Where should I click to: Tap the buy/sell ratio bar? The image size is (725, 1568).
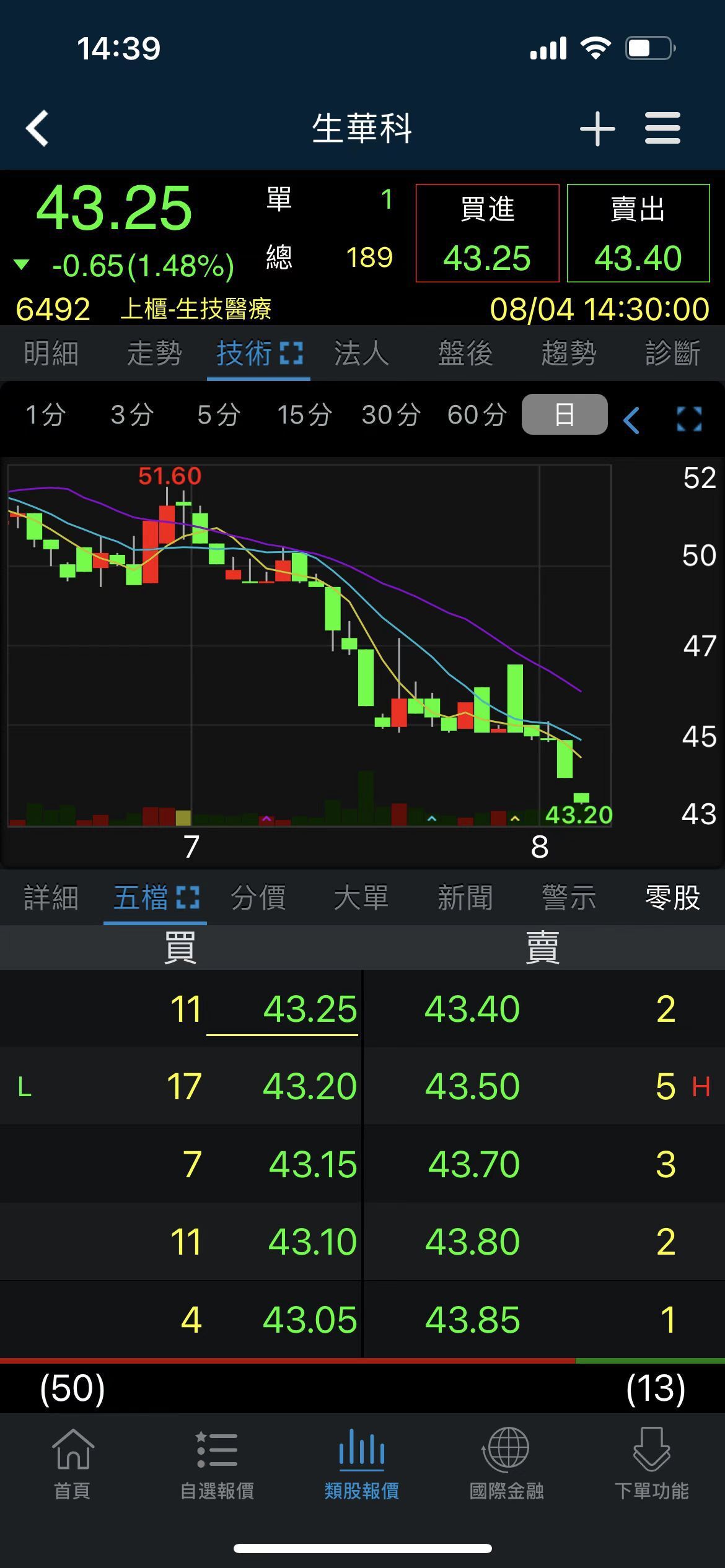[x=362, y=1361]
